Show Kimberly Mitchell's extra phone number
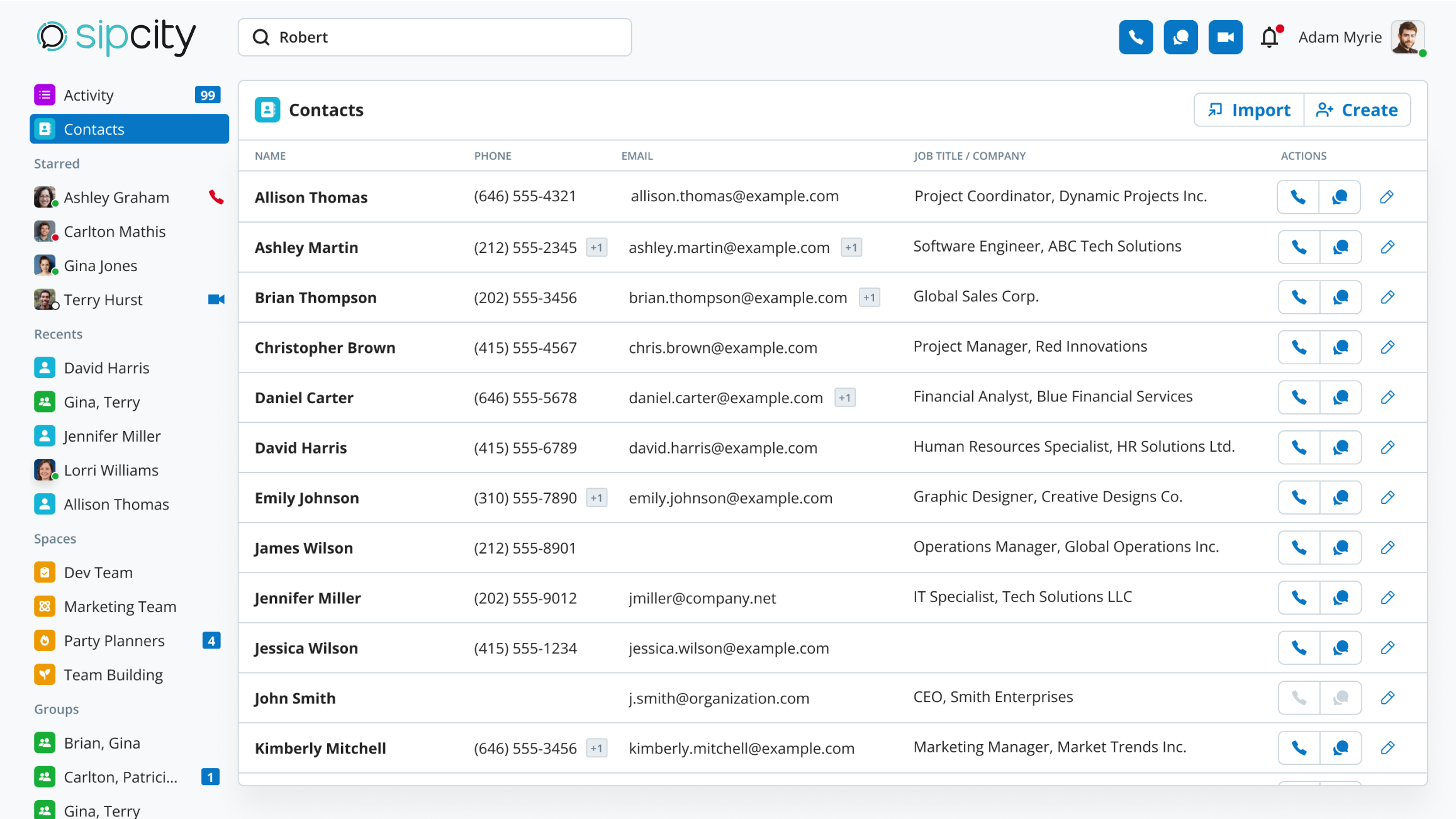1456x819 pixels. (596, 749)
